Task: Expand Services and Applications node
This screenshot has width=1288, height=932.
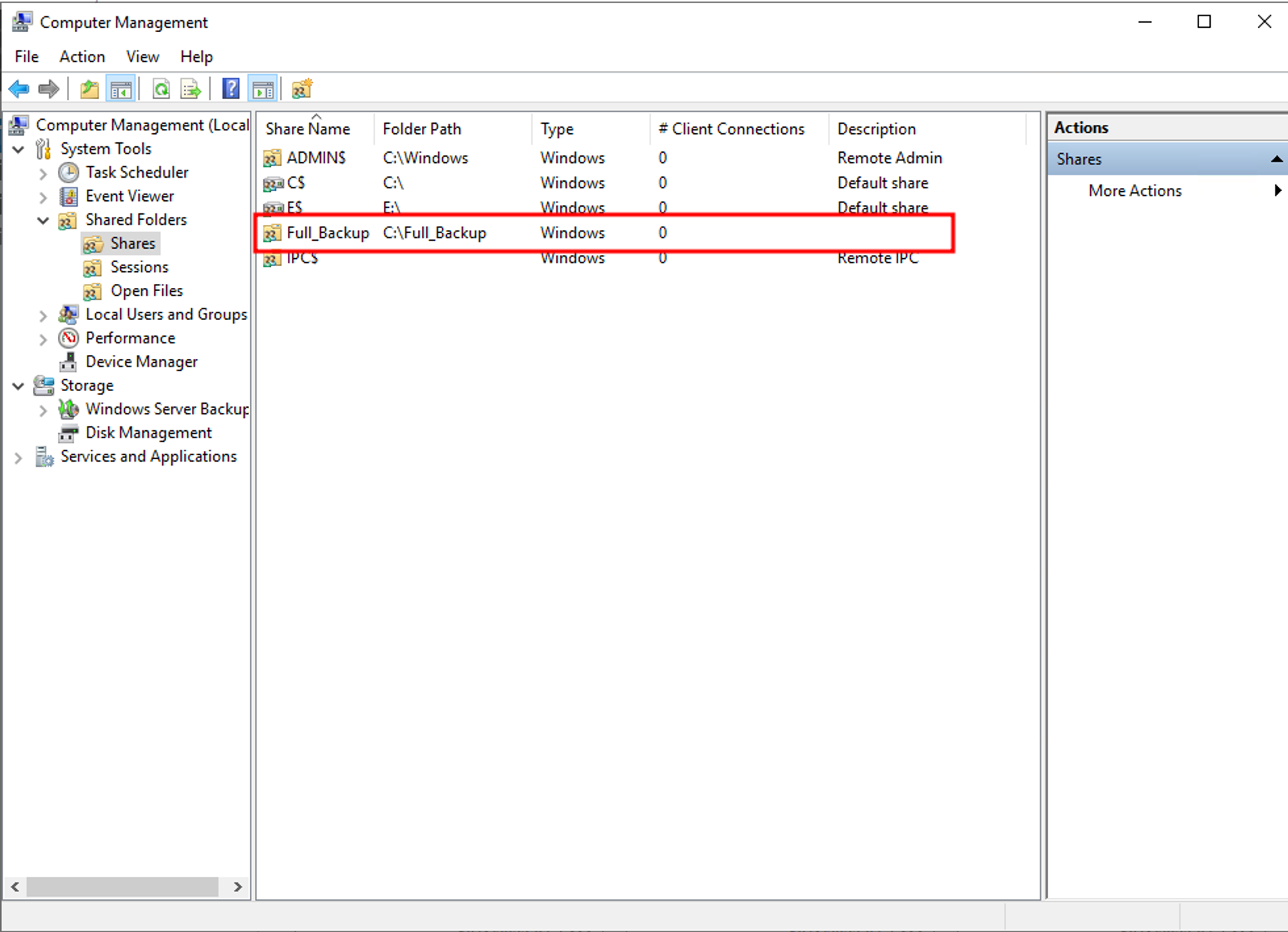Action: point(18,457)
